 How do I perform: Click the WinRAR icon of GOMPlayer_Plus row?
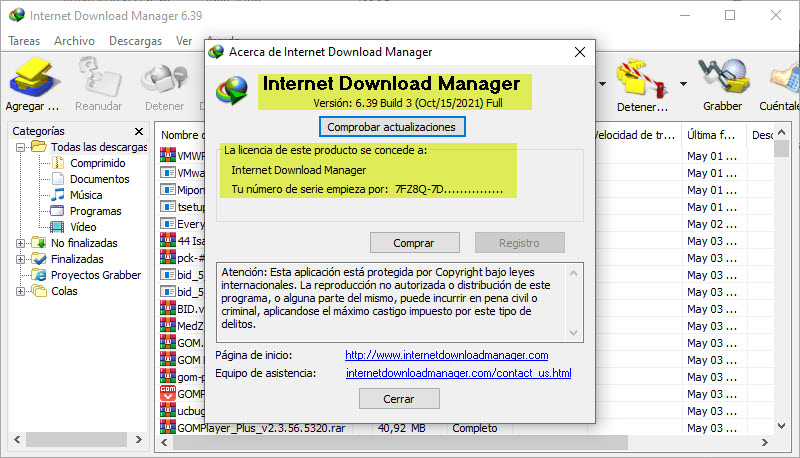[x=168, y=427]
